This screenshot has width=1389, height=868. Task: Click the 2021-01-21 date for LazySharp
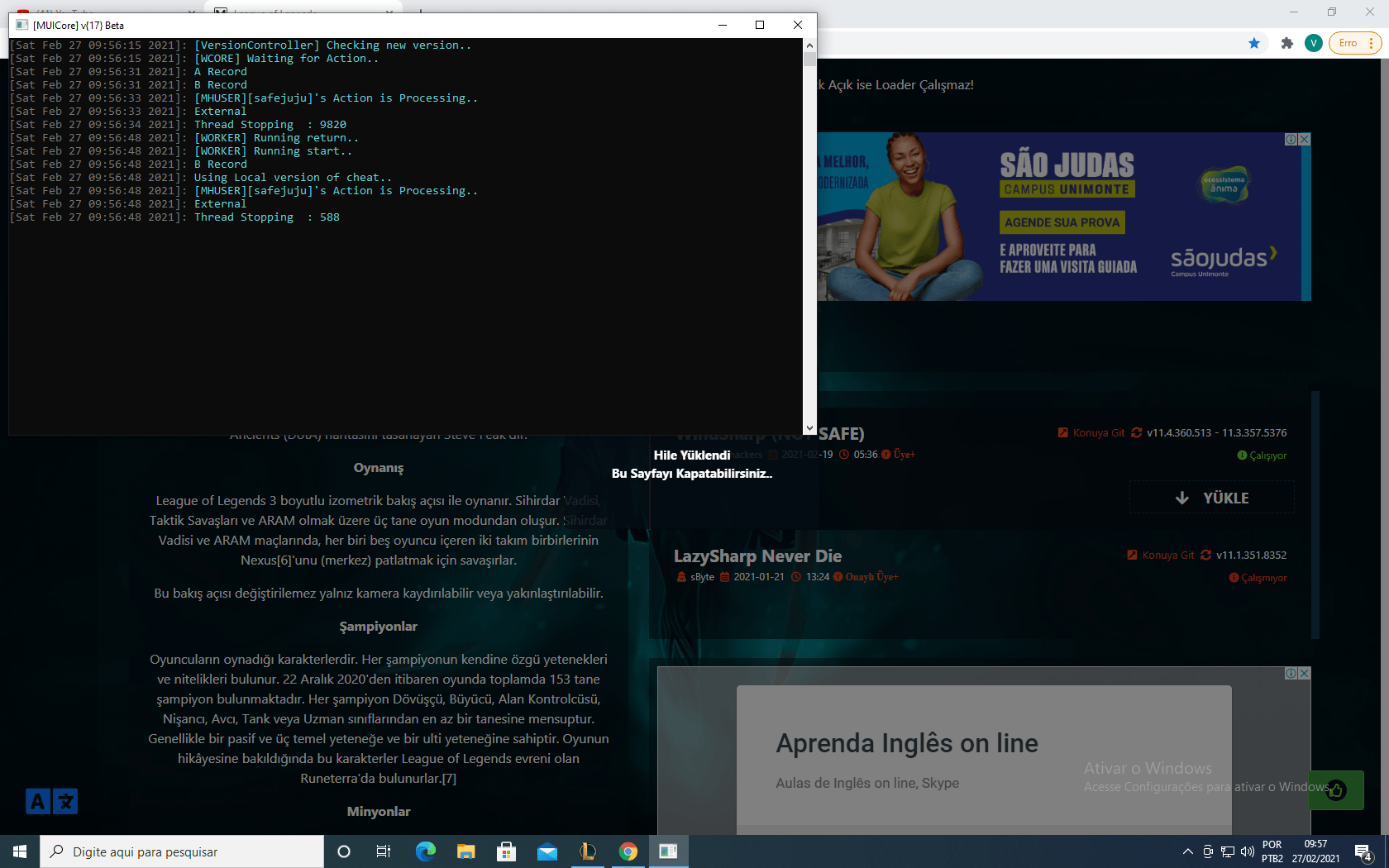click(x=758, y=577)
